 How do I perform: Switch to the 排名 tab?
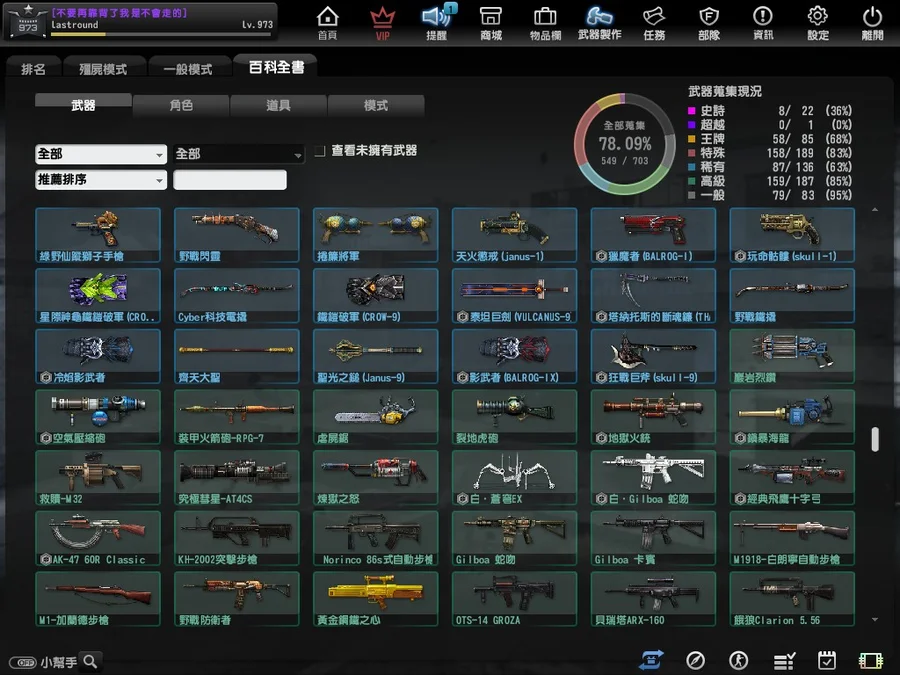[33, 69]
